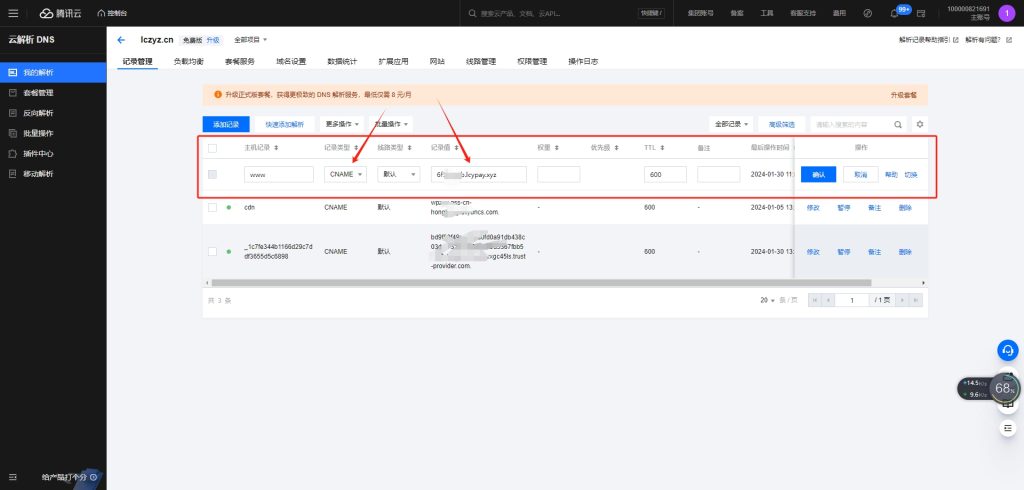Select the checkbox for the _1c7fa344b record
Screen dimensions: 1024x490
(x=212, y=251)
